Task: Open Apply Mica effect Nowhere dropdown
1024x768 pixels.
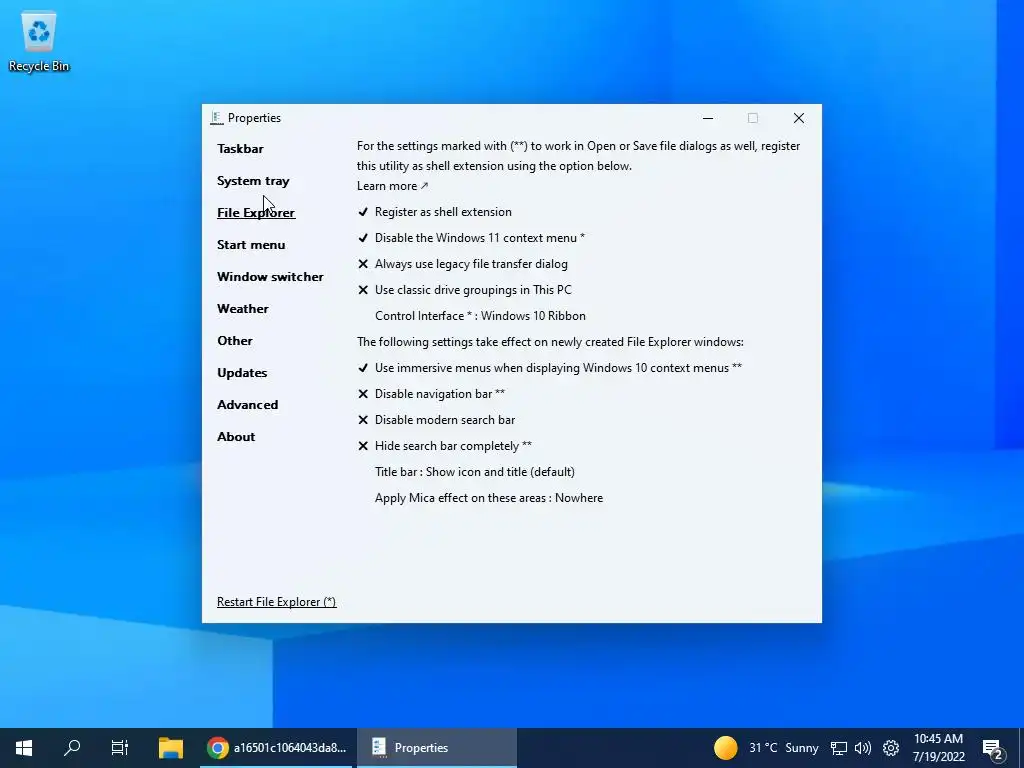Action: pyautogui.click(x=488, y=498)
